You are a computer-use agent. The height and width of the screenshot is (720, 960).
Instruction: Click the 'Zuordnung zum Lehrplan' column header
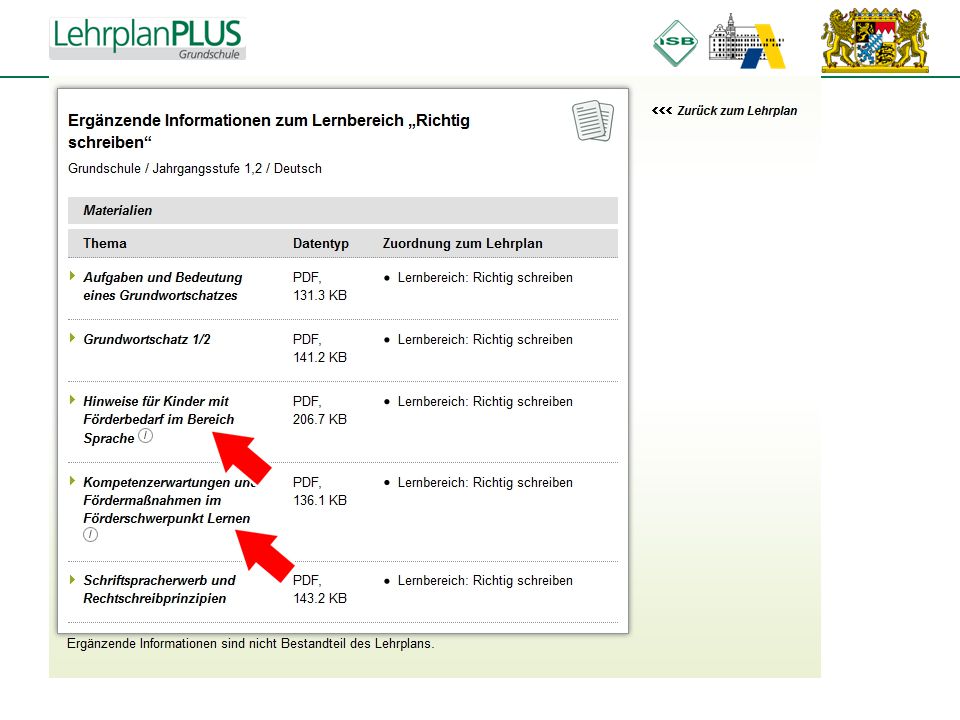point(463,244)
